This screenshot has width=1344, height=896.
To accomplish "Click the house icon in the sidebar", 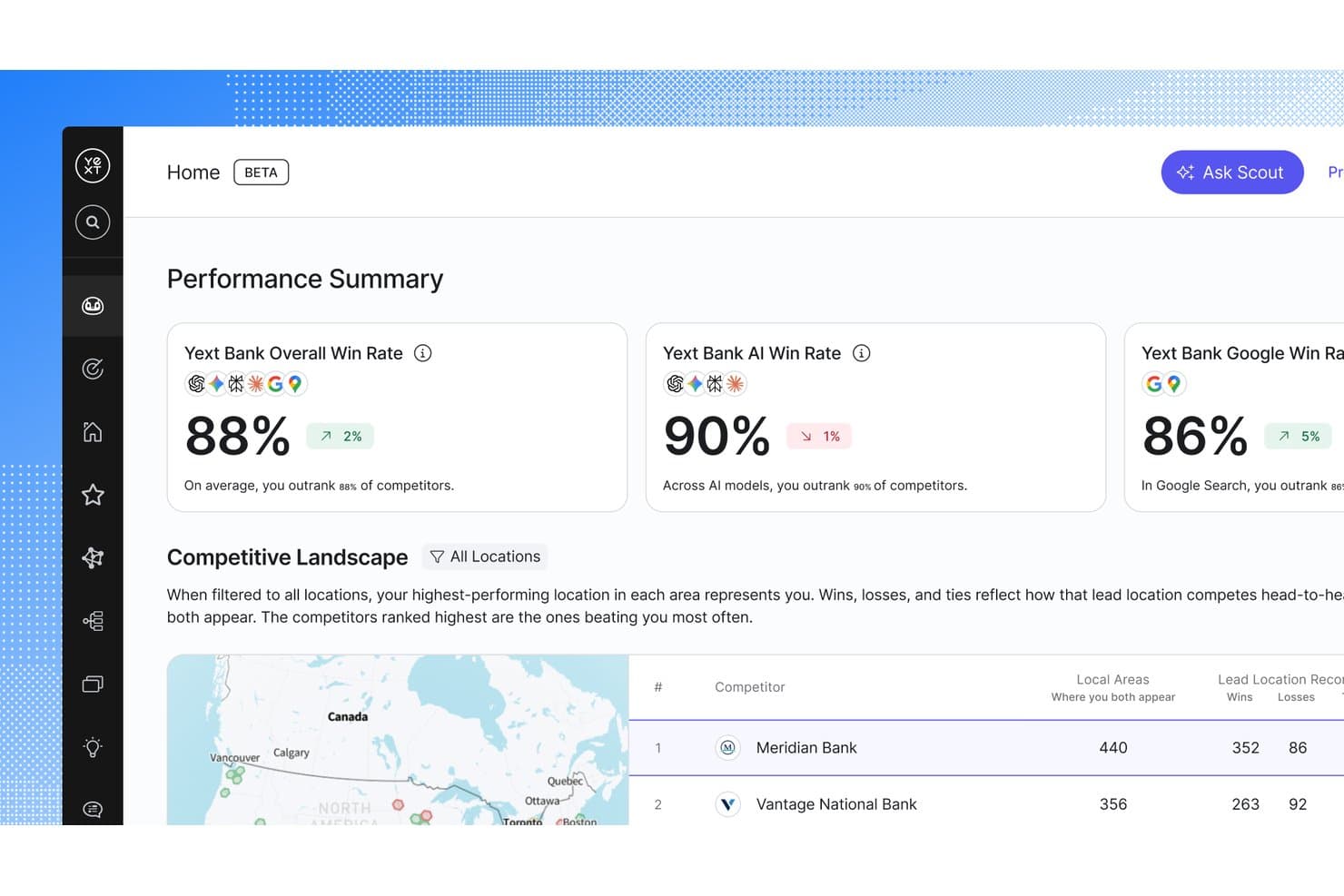I will tap(93, 431).
